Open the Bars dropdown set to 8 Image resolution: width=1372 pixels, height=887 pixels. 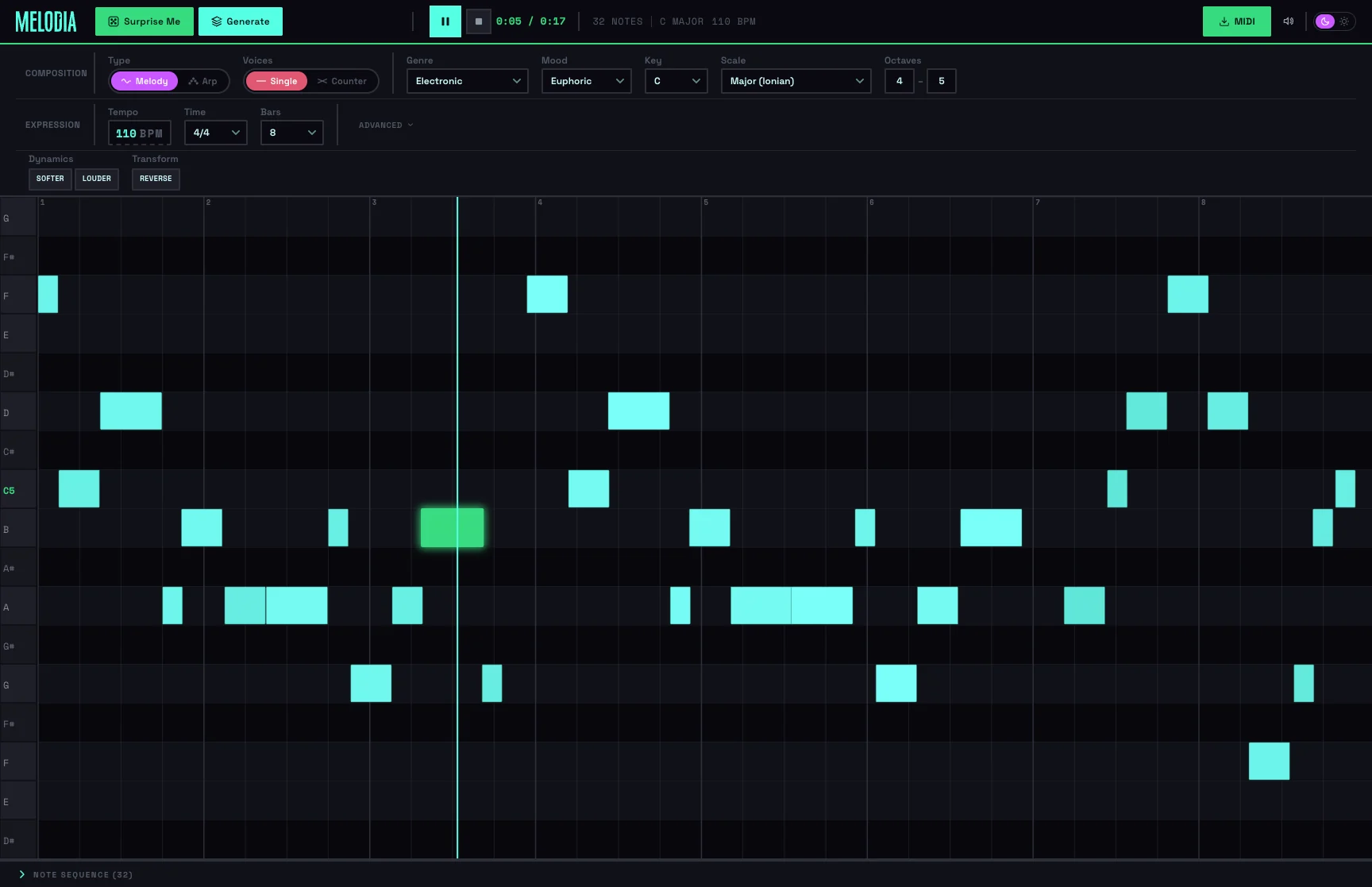(x=292, y=133)
